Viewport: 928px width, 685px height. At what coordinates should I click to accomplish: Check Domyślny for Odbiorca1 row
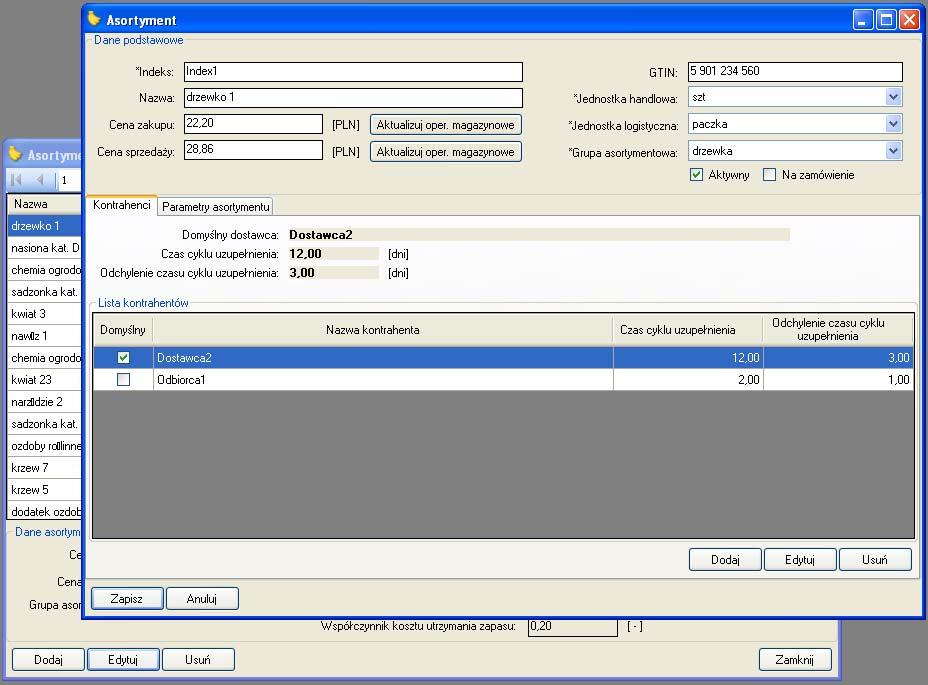click(x=123, y=380)
